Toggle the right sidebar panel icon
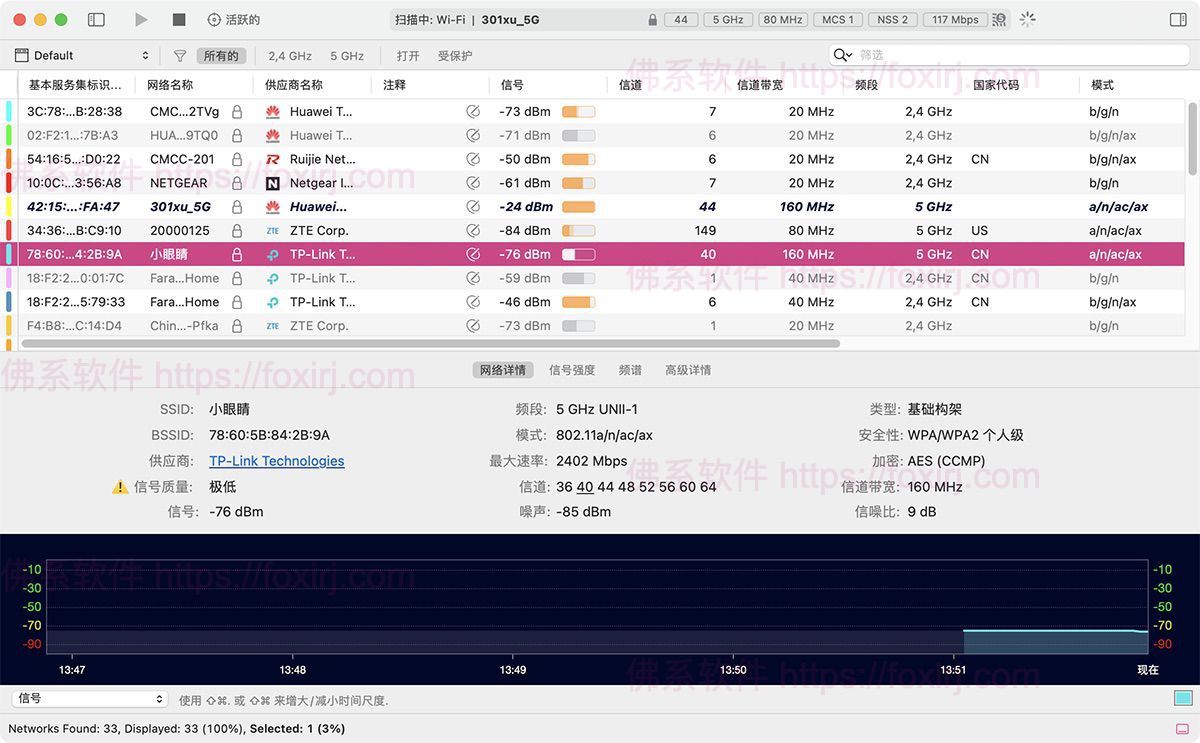This screenshot has height=743, width=1200. [1178, 20]
